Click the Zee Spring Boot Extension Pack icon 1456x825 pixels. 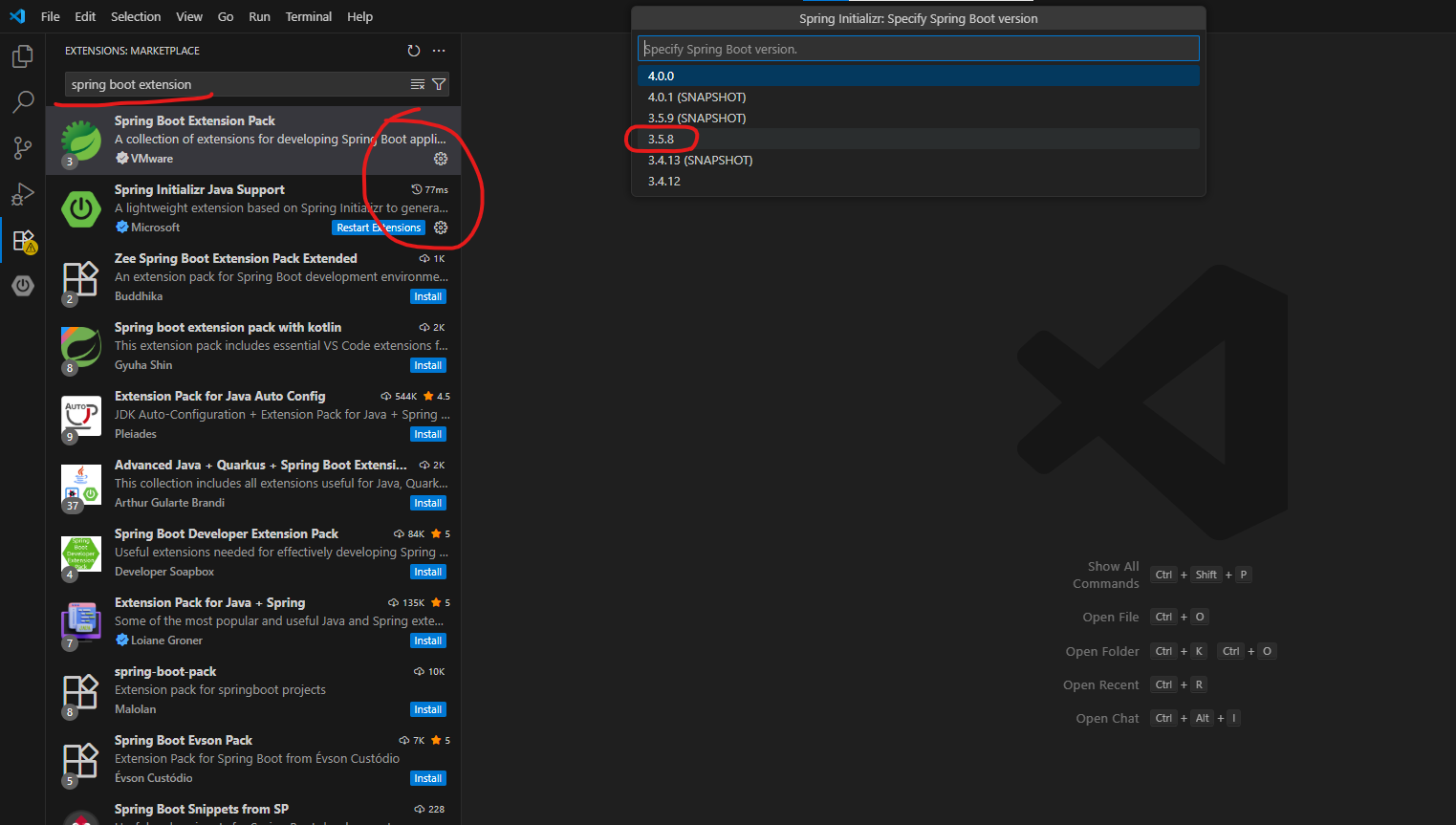(81, 278)
